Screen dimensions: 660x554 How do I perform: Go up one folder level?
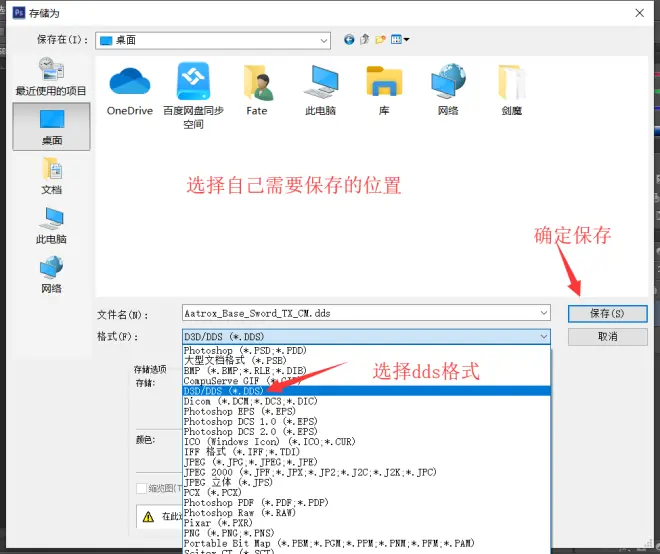pyautogui.click(x=365, y=40)
